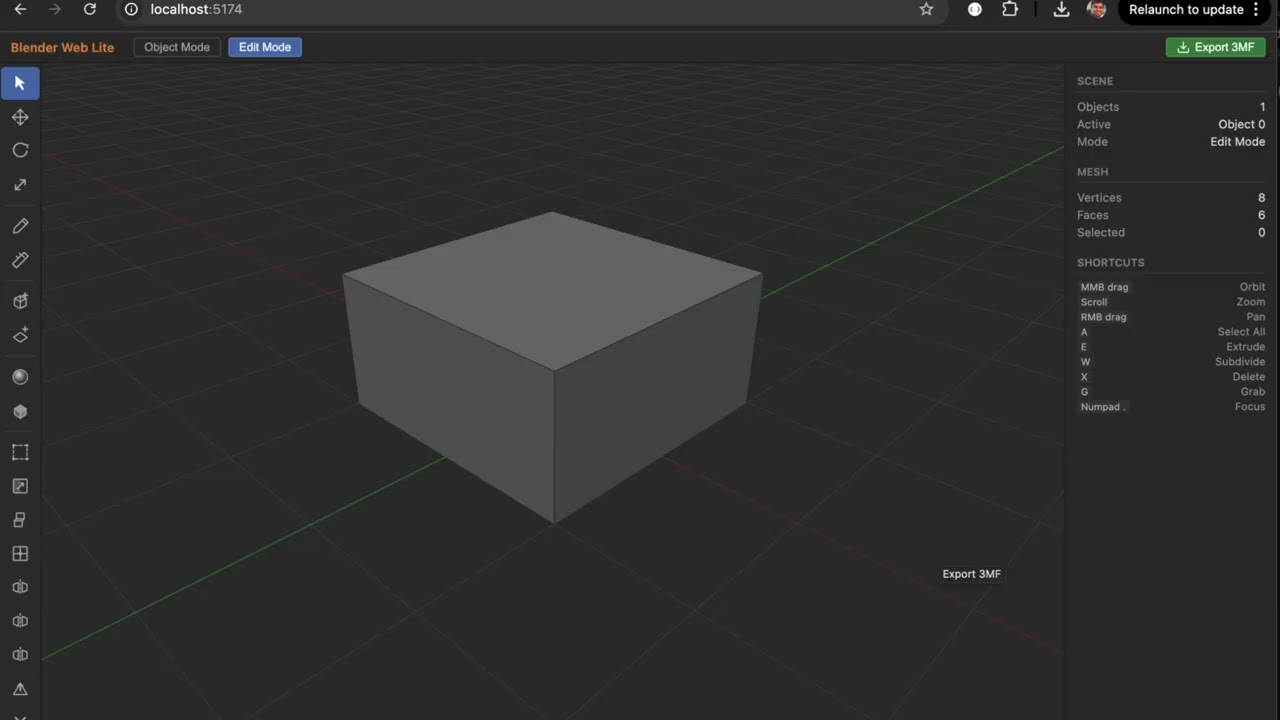
Task: Bookmark the page with star icon
Action: [x=926, y=9]
